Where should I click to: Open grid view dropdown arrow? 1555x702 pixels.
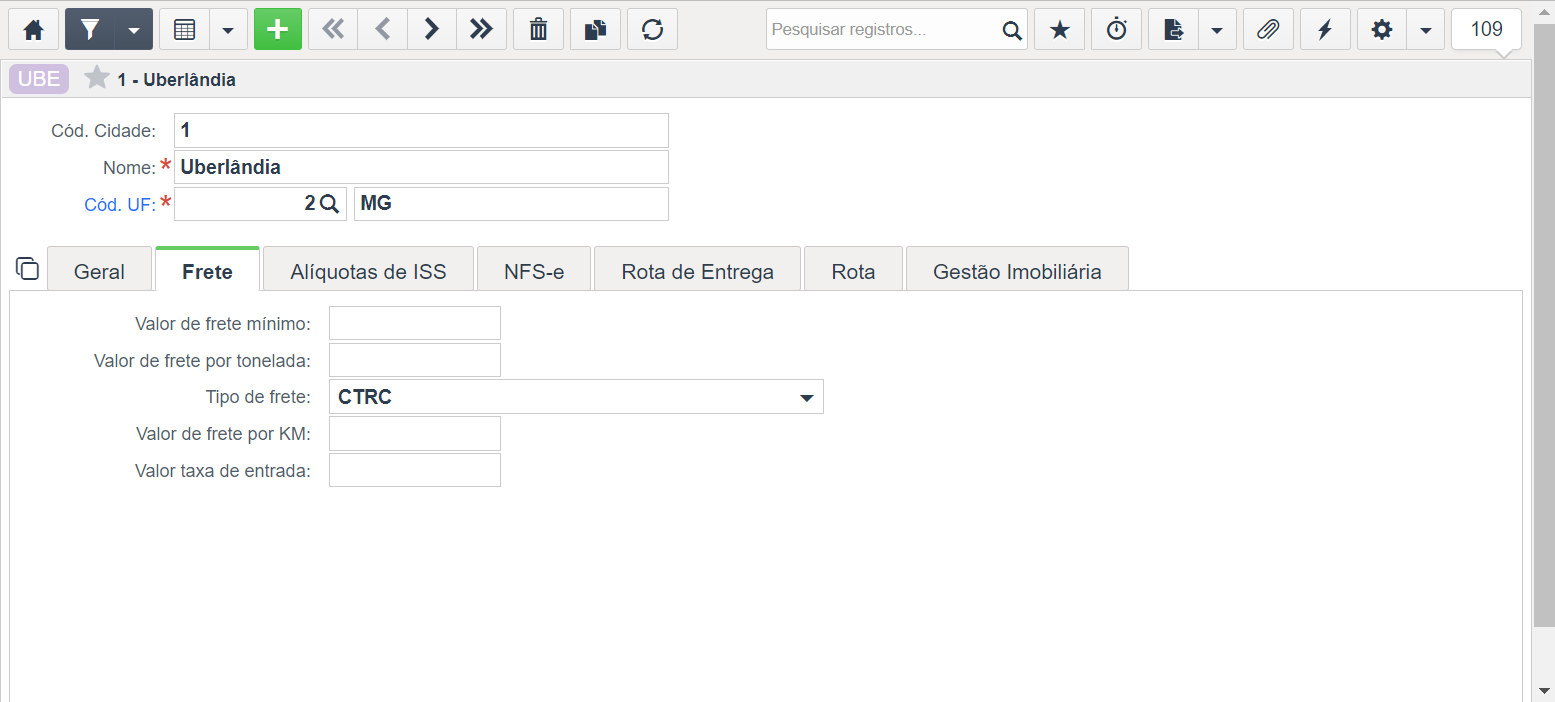[x=228, y=30]
